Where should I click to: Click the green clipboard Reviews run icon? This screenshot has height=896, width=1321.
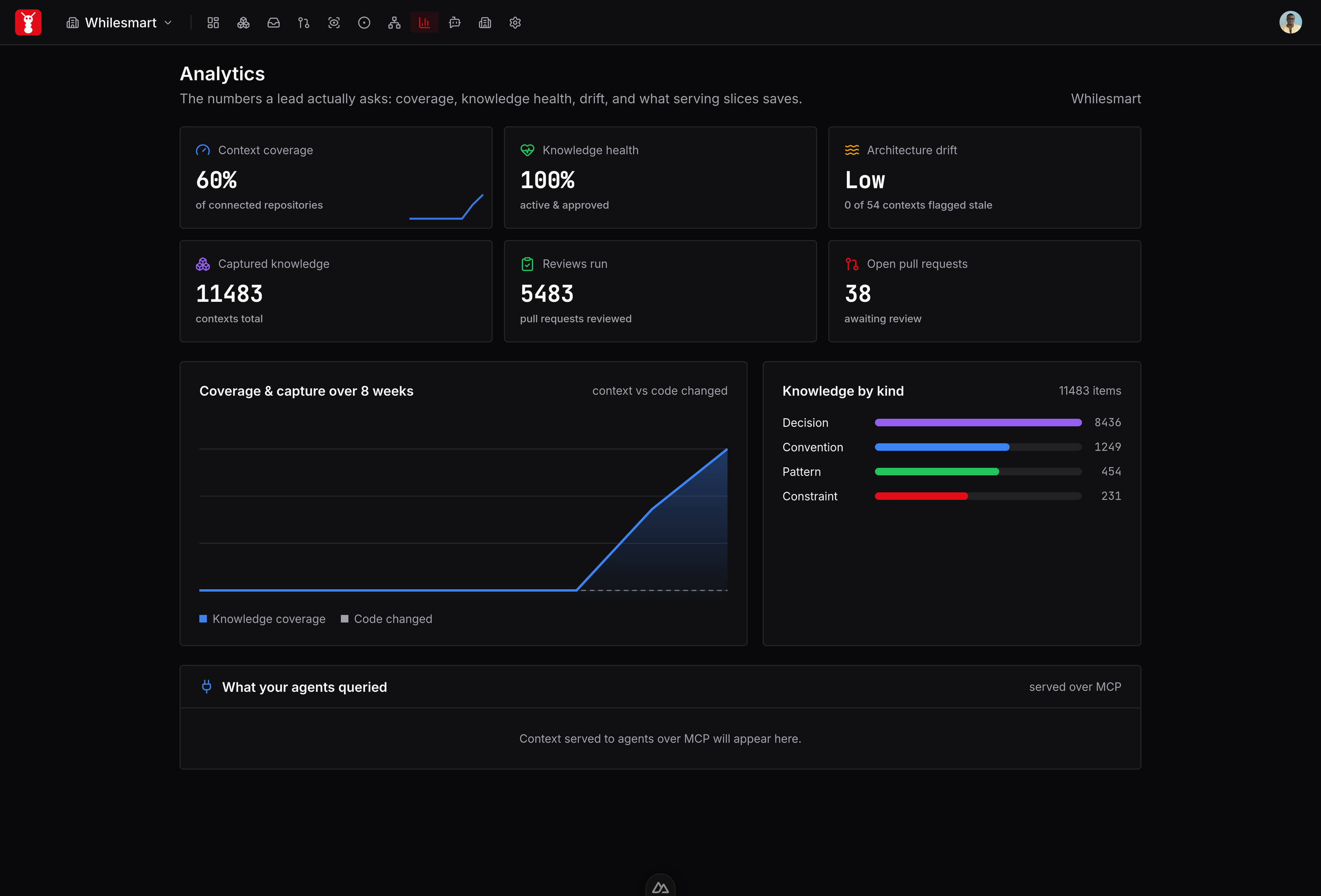527,264
